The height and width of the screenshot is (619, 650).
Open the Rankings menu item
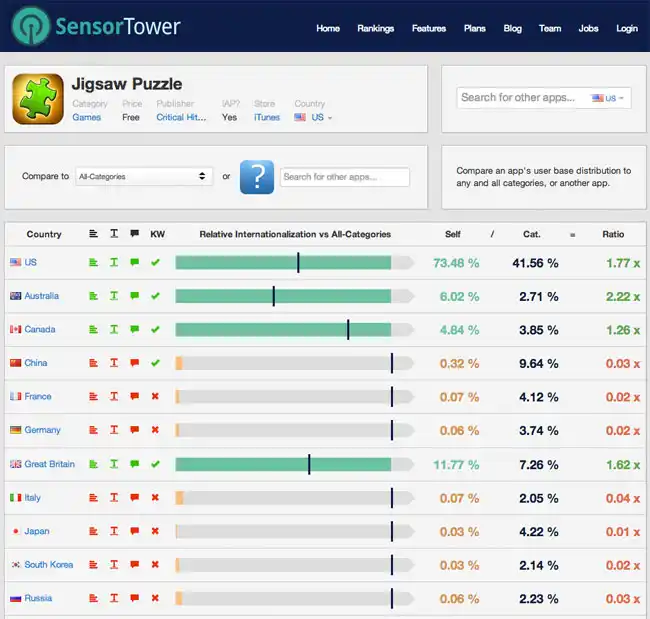[376, 29]
